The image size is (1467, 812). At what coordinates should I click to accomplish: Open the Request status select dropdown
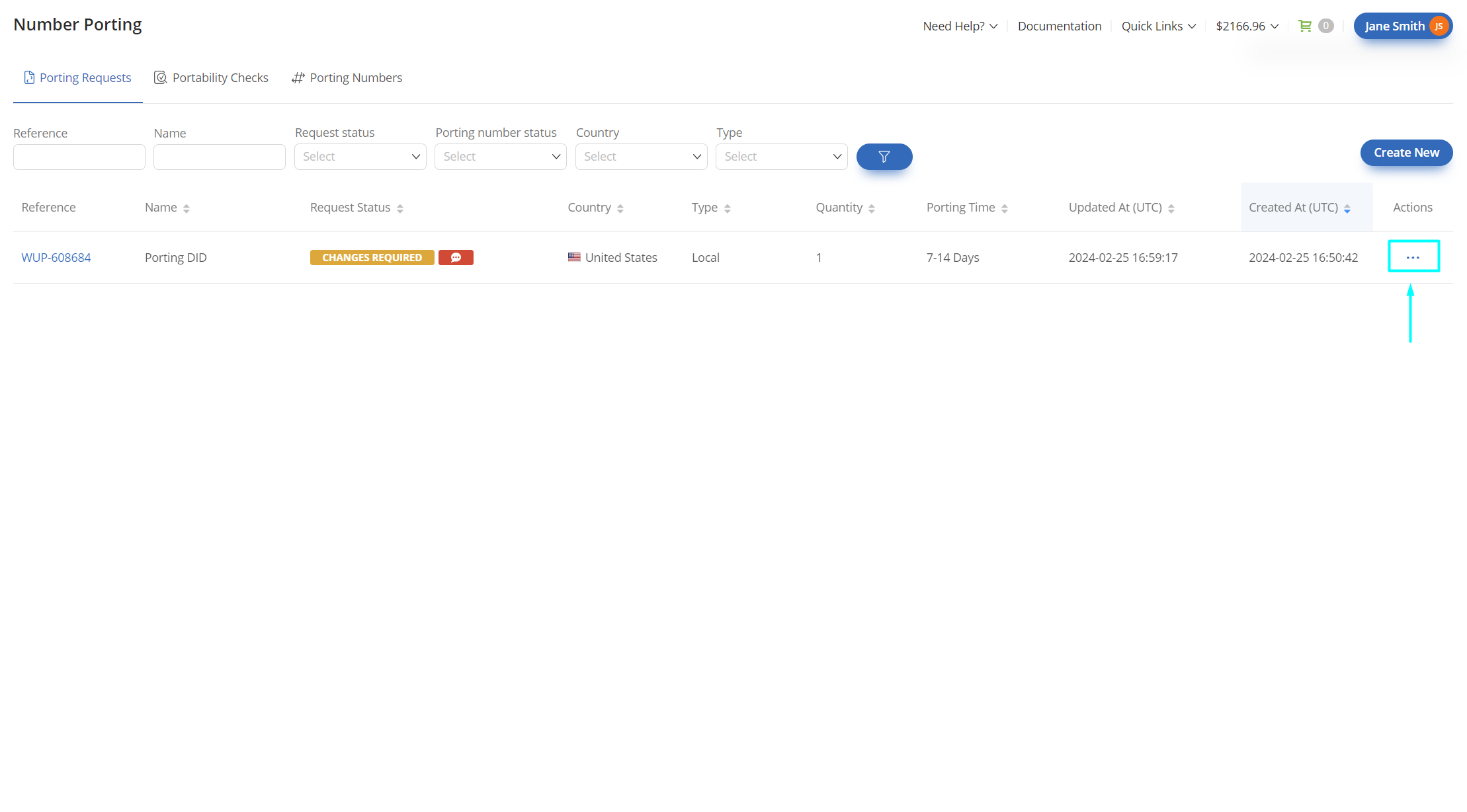tap(360, 157)
